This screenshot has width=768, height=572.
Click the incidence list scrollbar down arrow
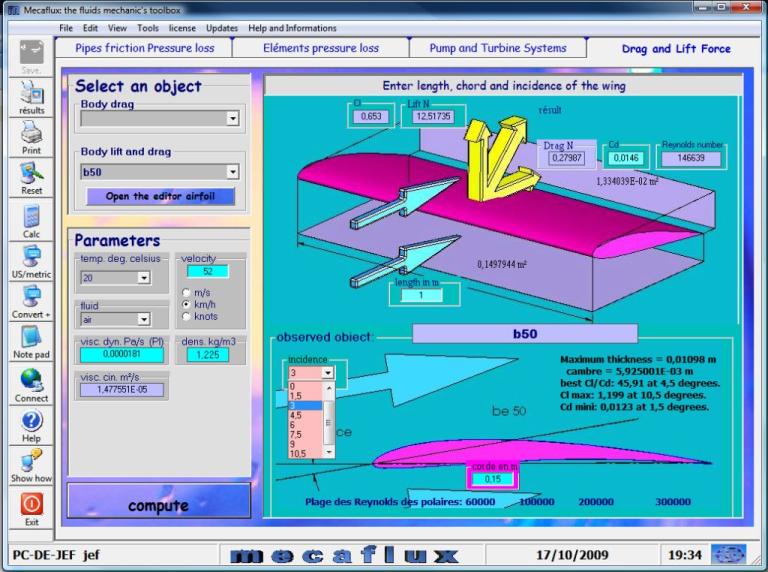pos(329,452)
